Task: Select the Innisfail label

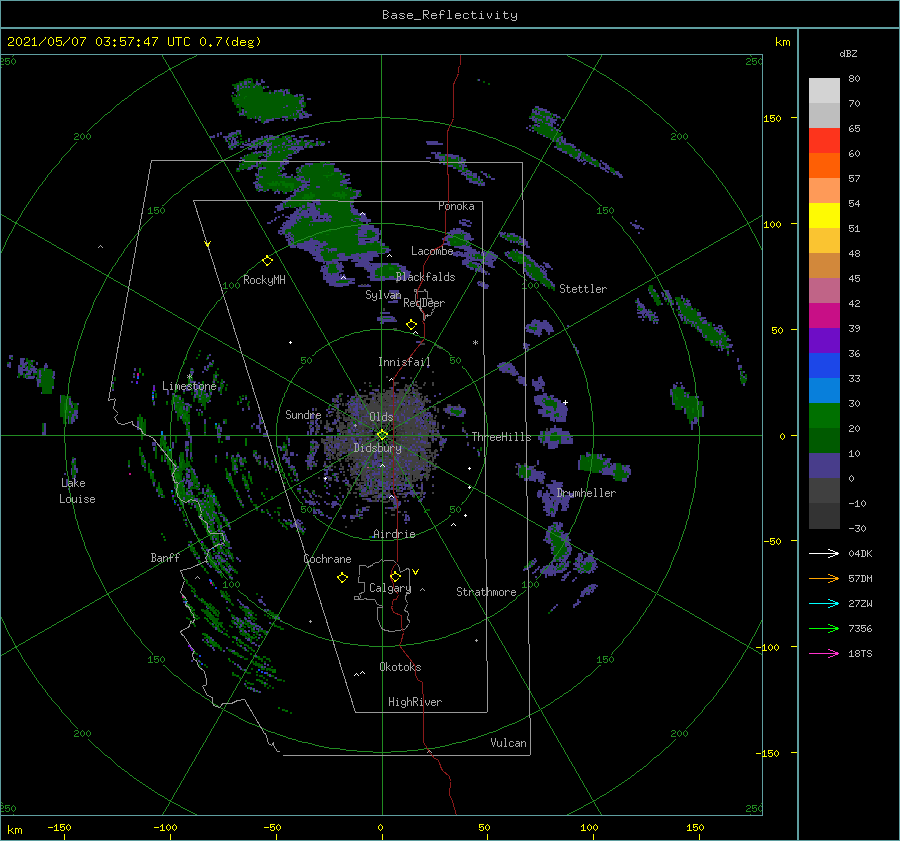Action: pos(404,362)
